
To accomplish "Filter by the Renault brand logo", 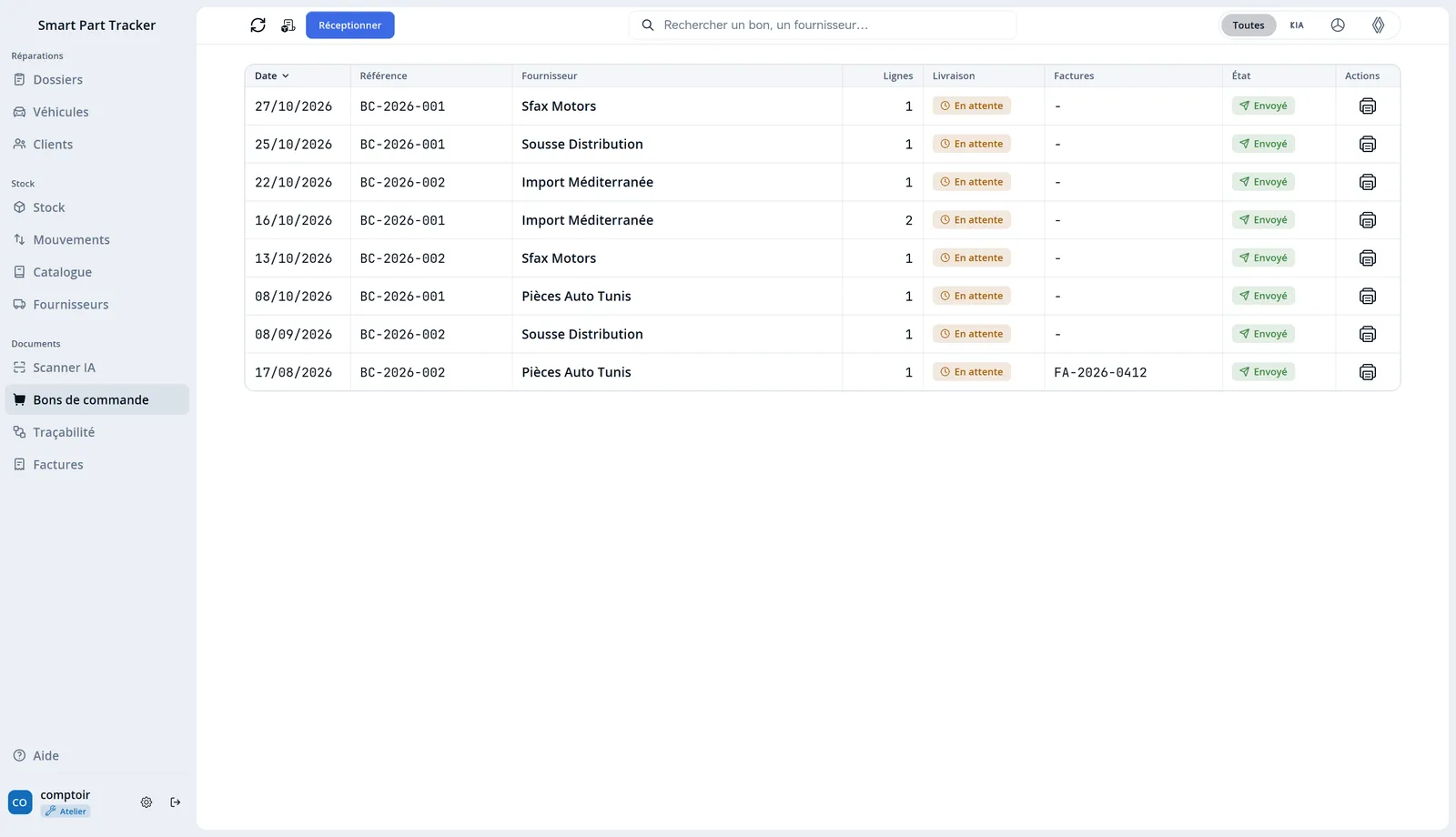I will tap(1379, 25).
